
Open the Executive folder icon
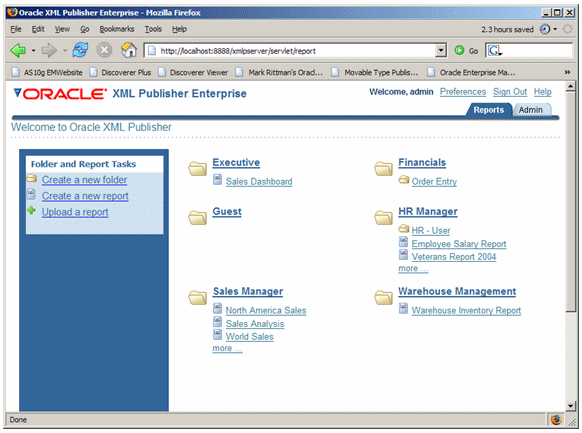197,168
